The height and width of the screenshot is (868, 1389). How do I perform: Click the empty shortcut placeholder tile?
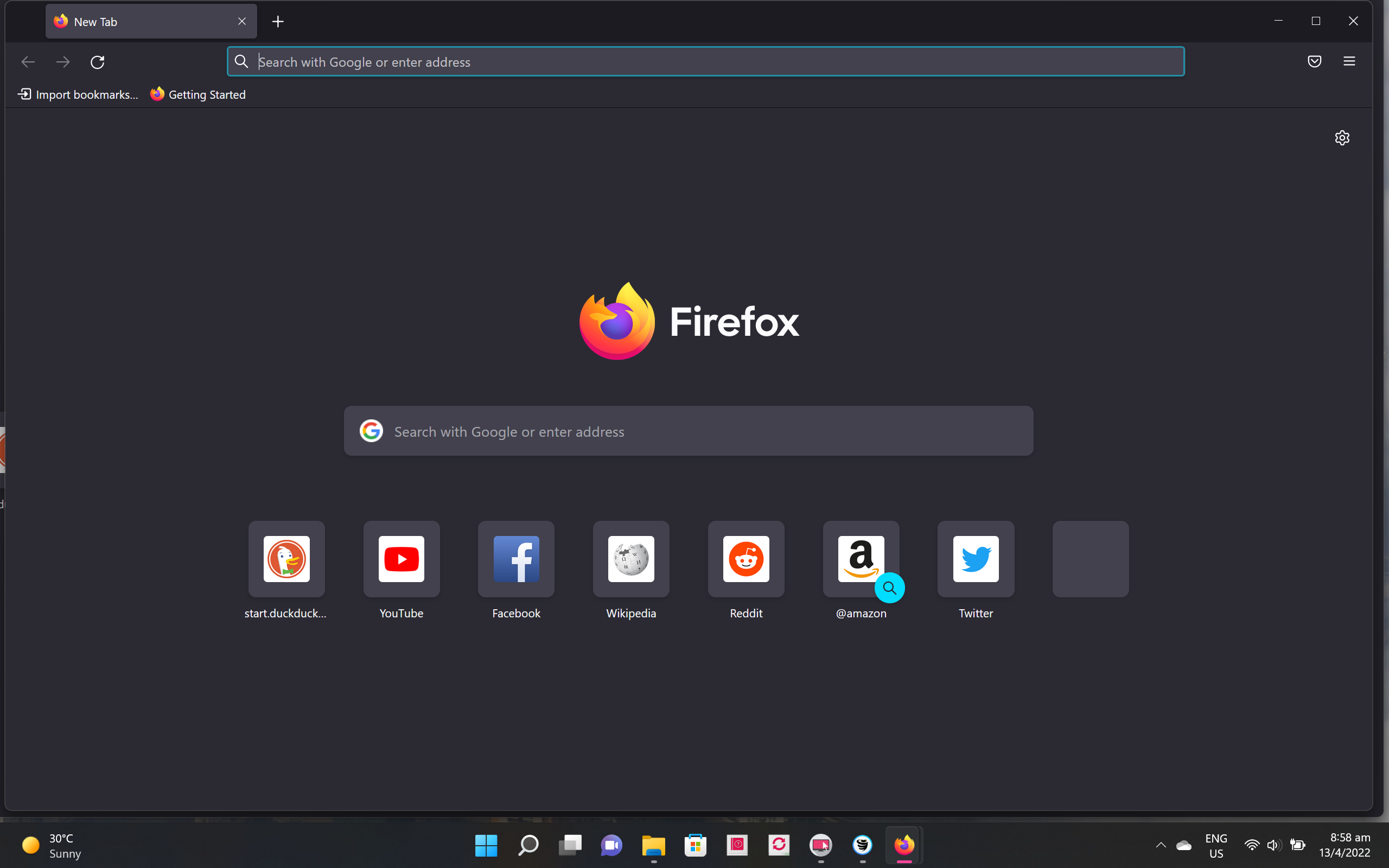pyautogui.click(x=1091, y=559)
